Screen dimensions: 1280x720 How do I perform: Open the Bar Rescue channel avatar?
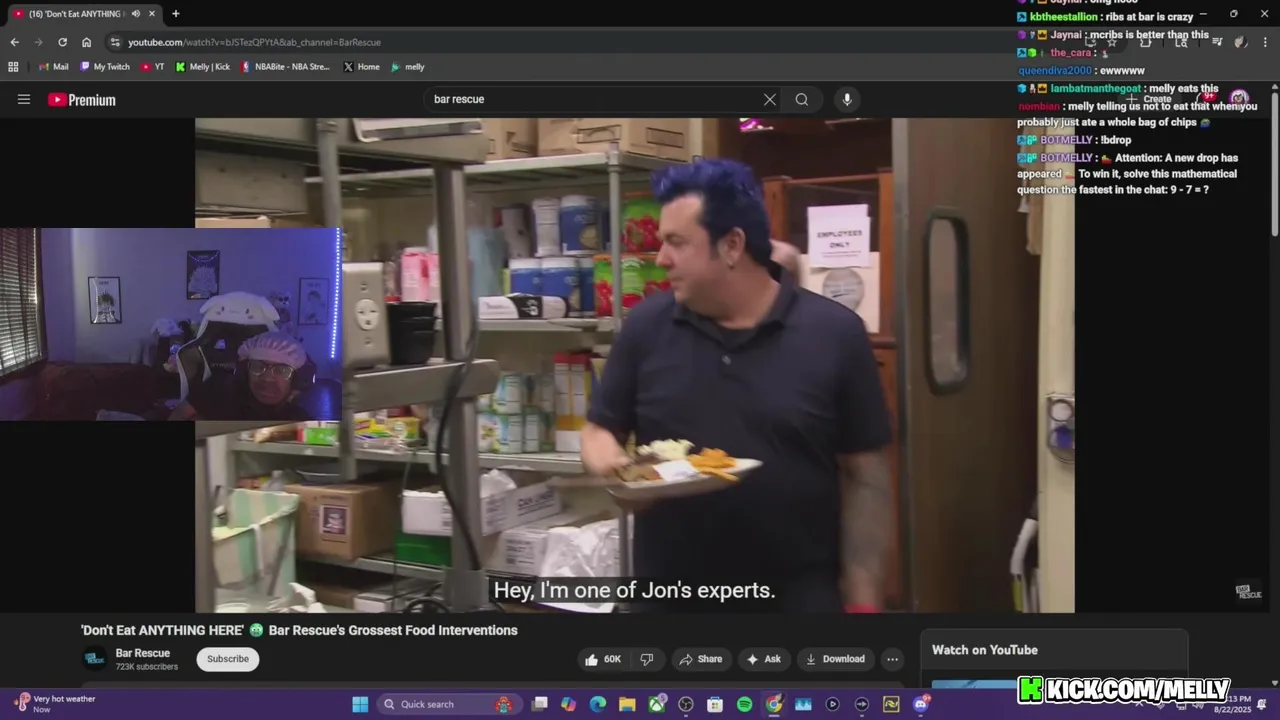(94, 659)
